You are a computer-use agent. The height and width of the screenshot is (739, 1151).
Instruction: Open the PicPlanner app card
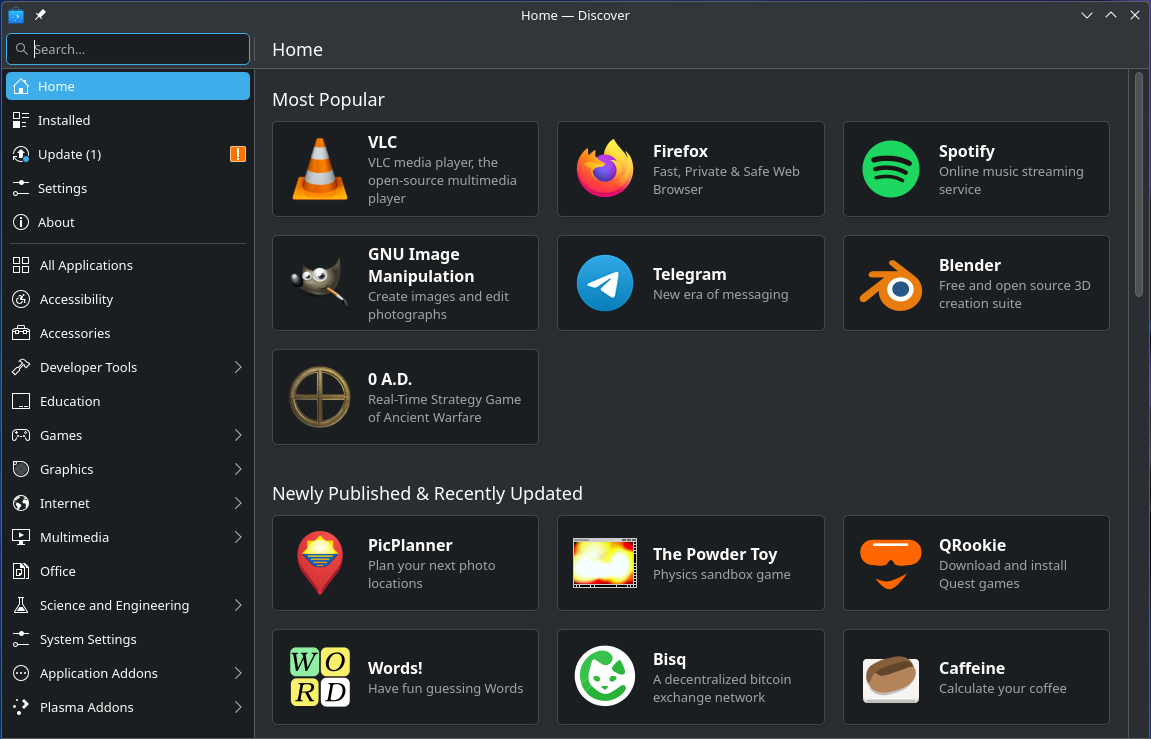405,563
